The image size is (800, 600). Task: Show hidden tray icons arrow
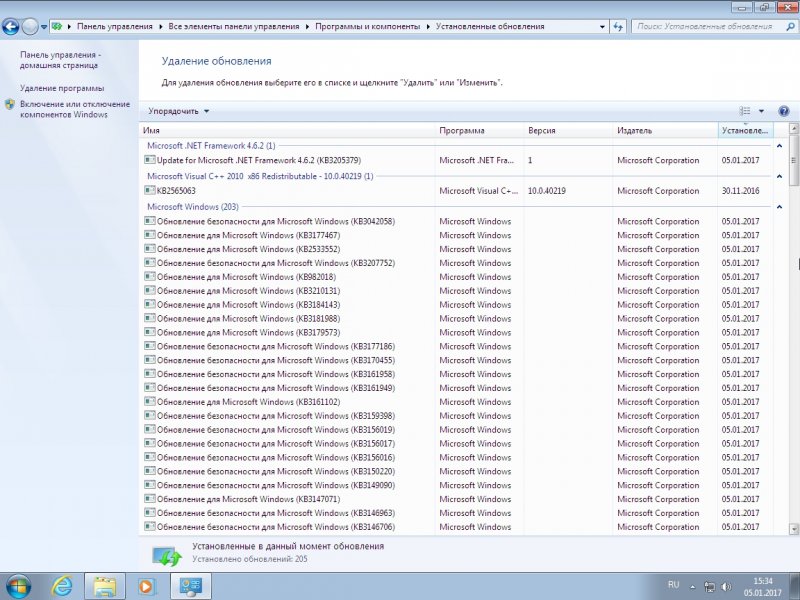692,587
